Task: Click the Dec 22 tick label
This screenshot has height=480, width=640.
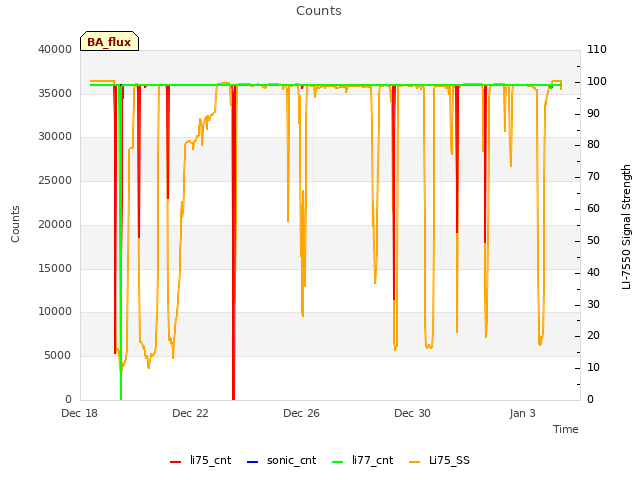Action: (190, 413)
